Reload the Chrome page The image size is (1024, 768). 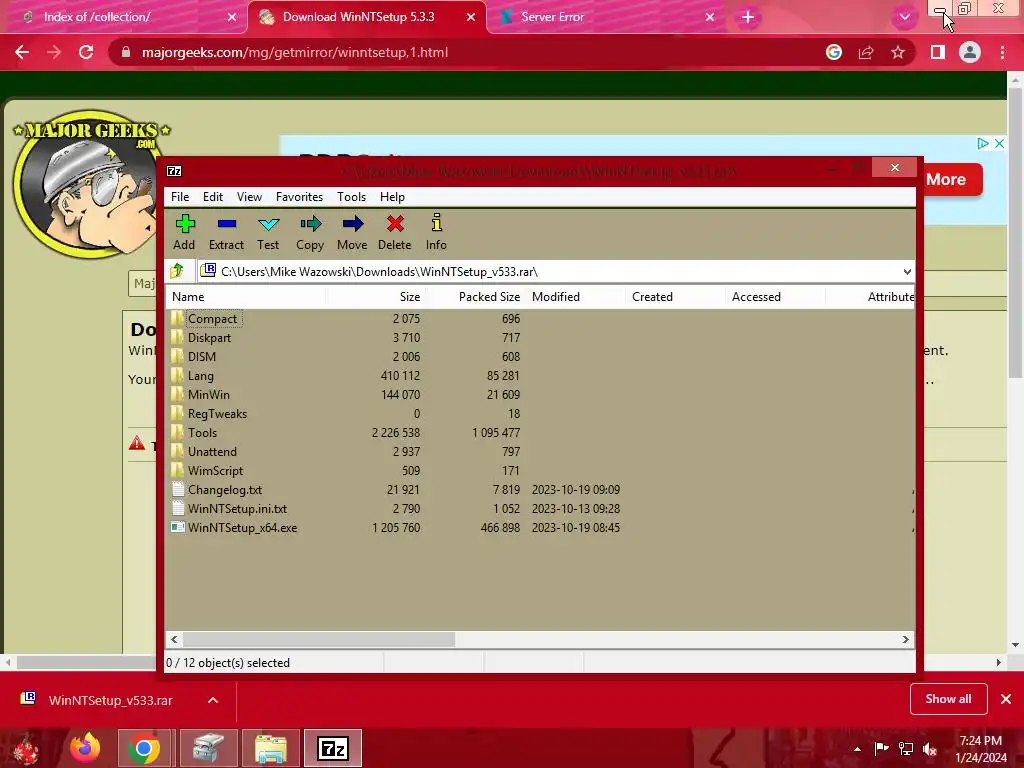coord(86,52)
